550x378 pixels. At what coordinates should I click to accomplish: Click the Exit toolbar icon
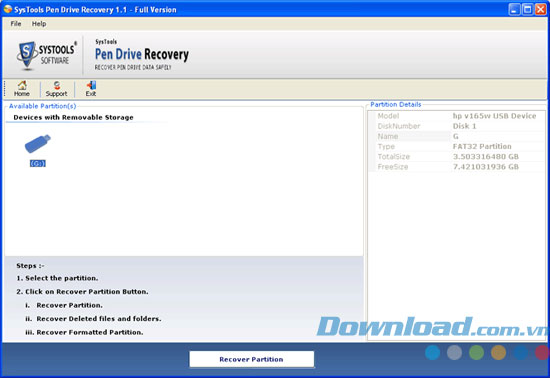click(x=91, y=89)
